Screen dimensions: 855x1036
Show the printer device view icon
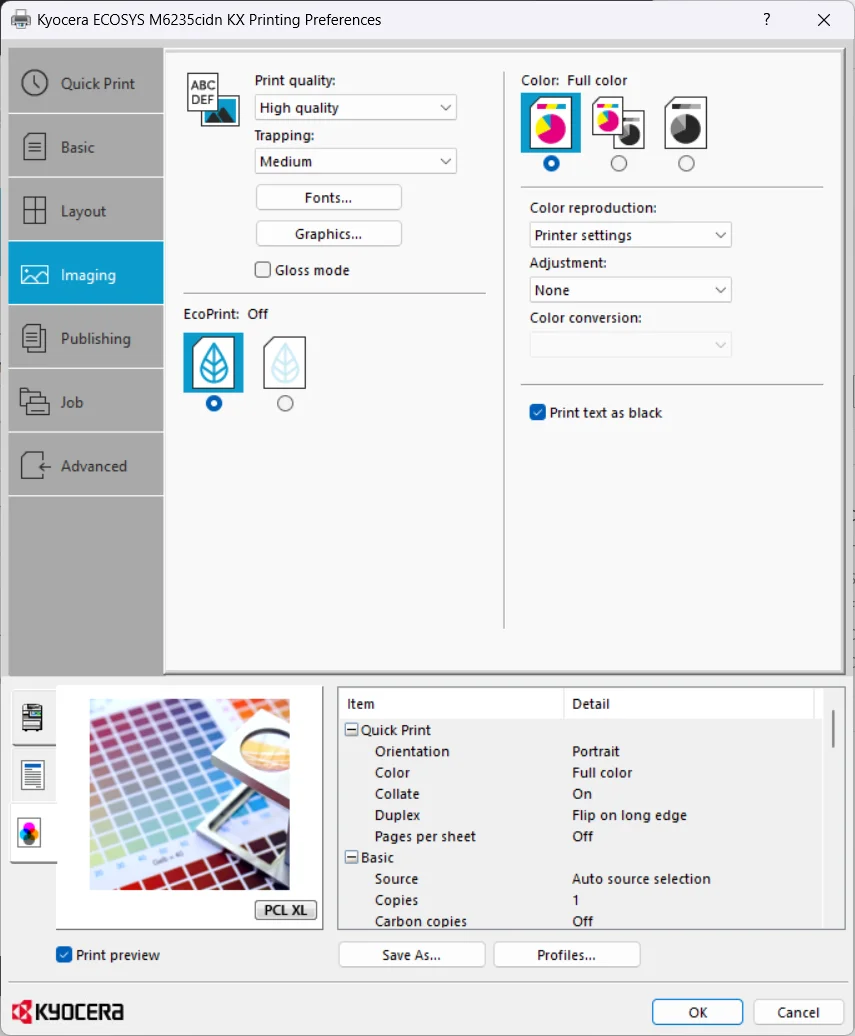[x=32, y=717]
